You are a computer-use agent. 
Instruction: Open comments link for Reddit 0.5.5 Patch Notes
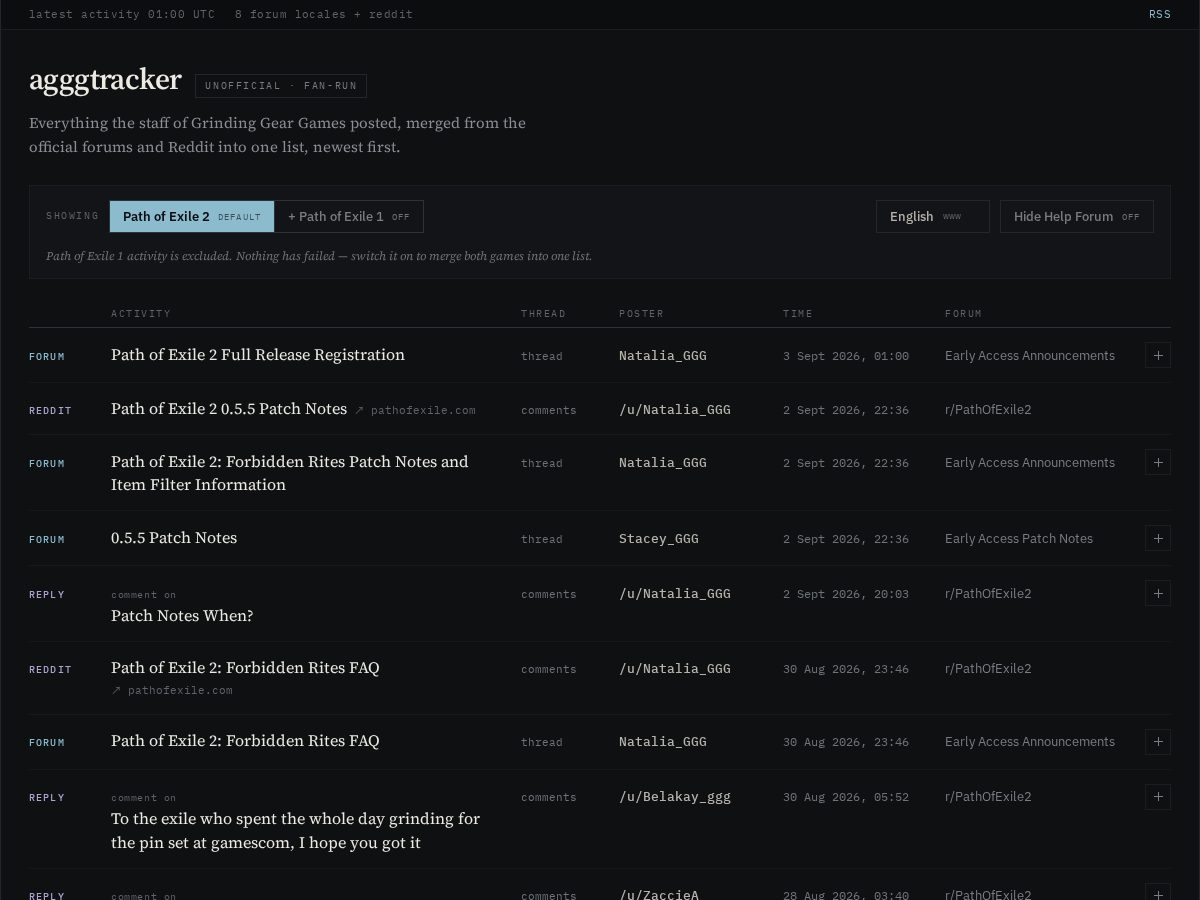pyautogui.click(x=548, y=410)
